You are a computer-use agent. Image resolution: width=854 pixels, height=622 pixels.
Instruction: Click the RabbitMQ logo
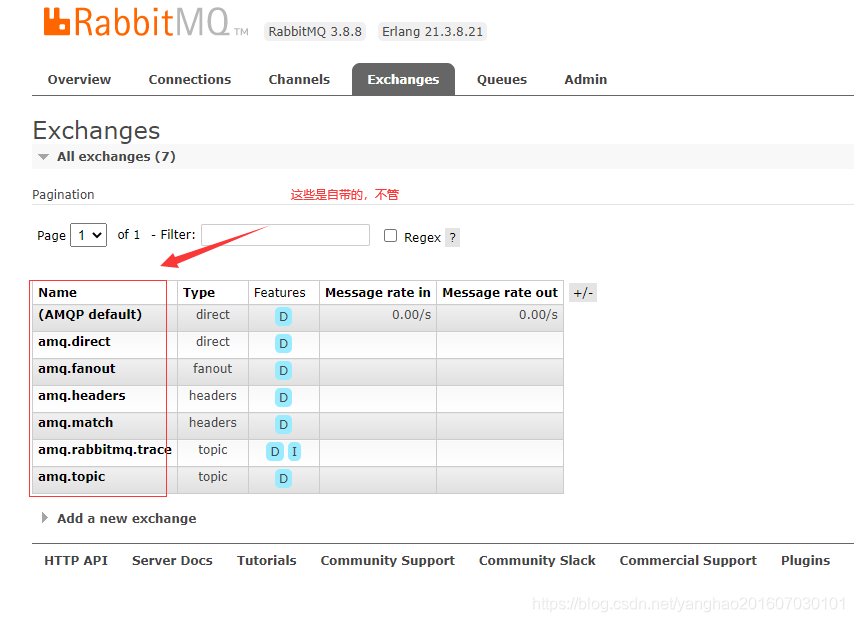point(146,22)
